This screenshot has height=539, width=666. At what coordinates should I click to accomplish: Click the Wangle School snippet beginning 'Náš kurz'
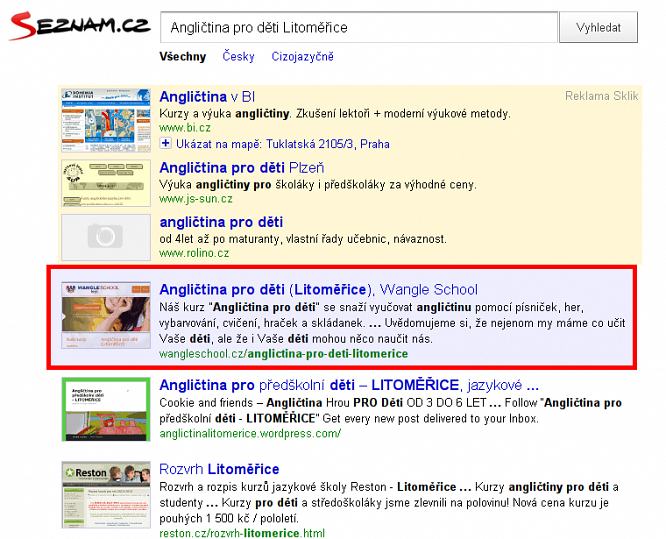392,323
